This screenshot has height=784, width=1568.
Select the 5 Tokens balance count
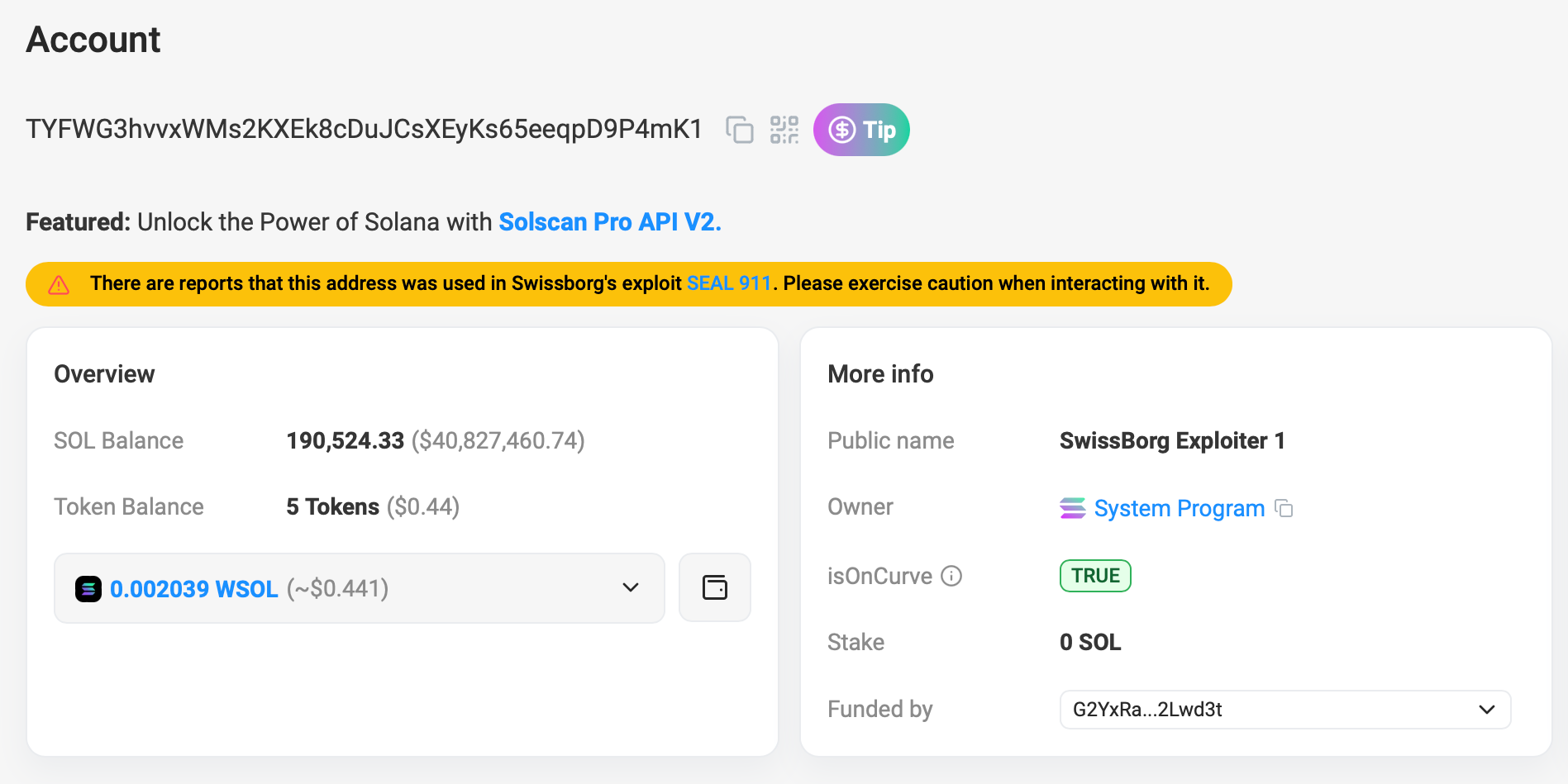[x=332, y=506]
